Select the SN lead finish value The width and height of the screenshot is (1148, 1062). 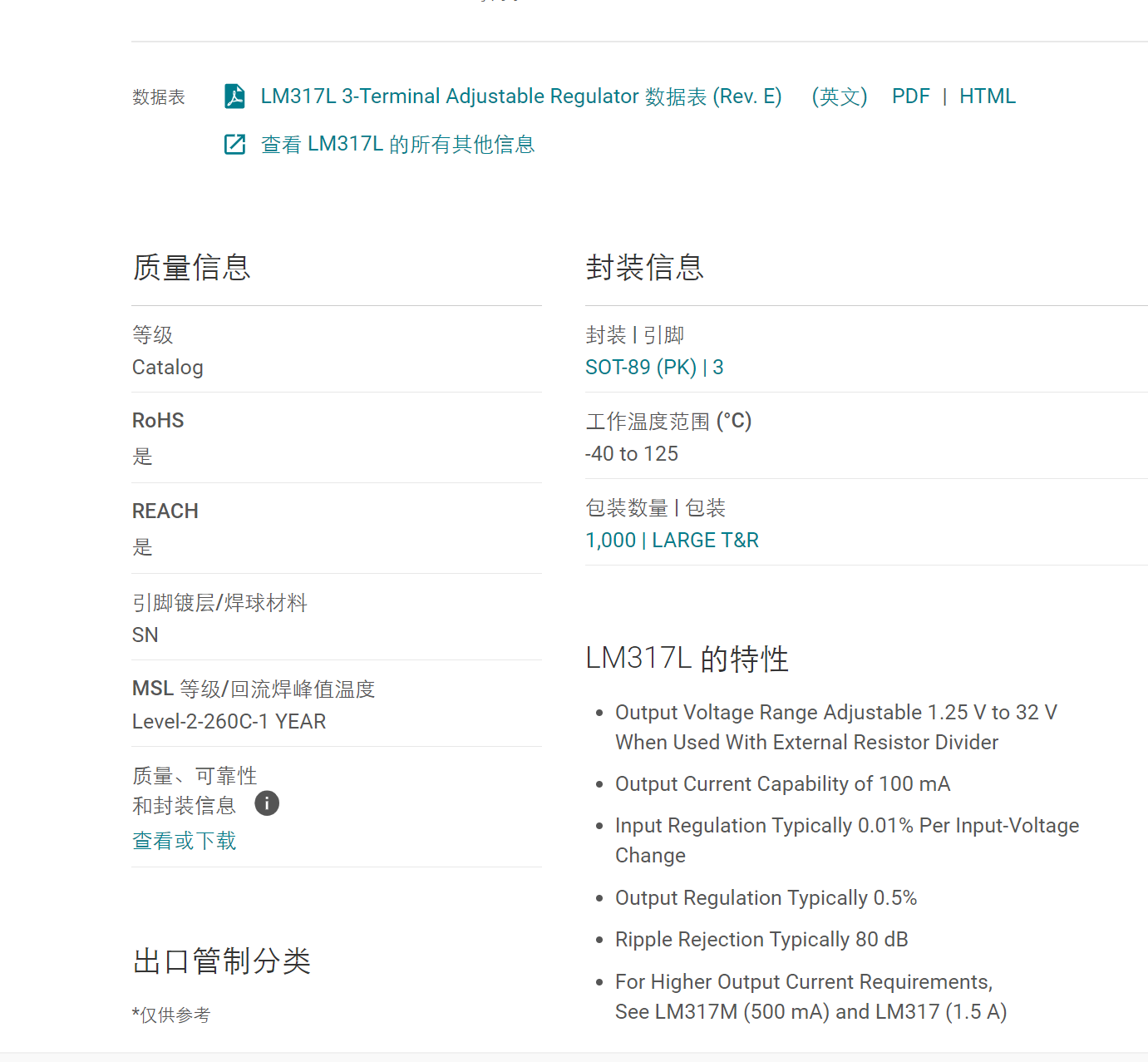[145, 635]
